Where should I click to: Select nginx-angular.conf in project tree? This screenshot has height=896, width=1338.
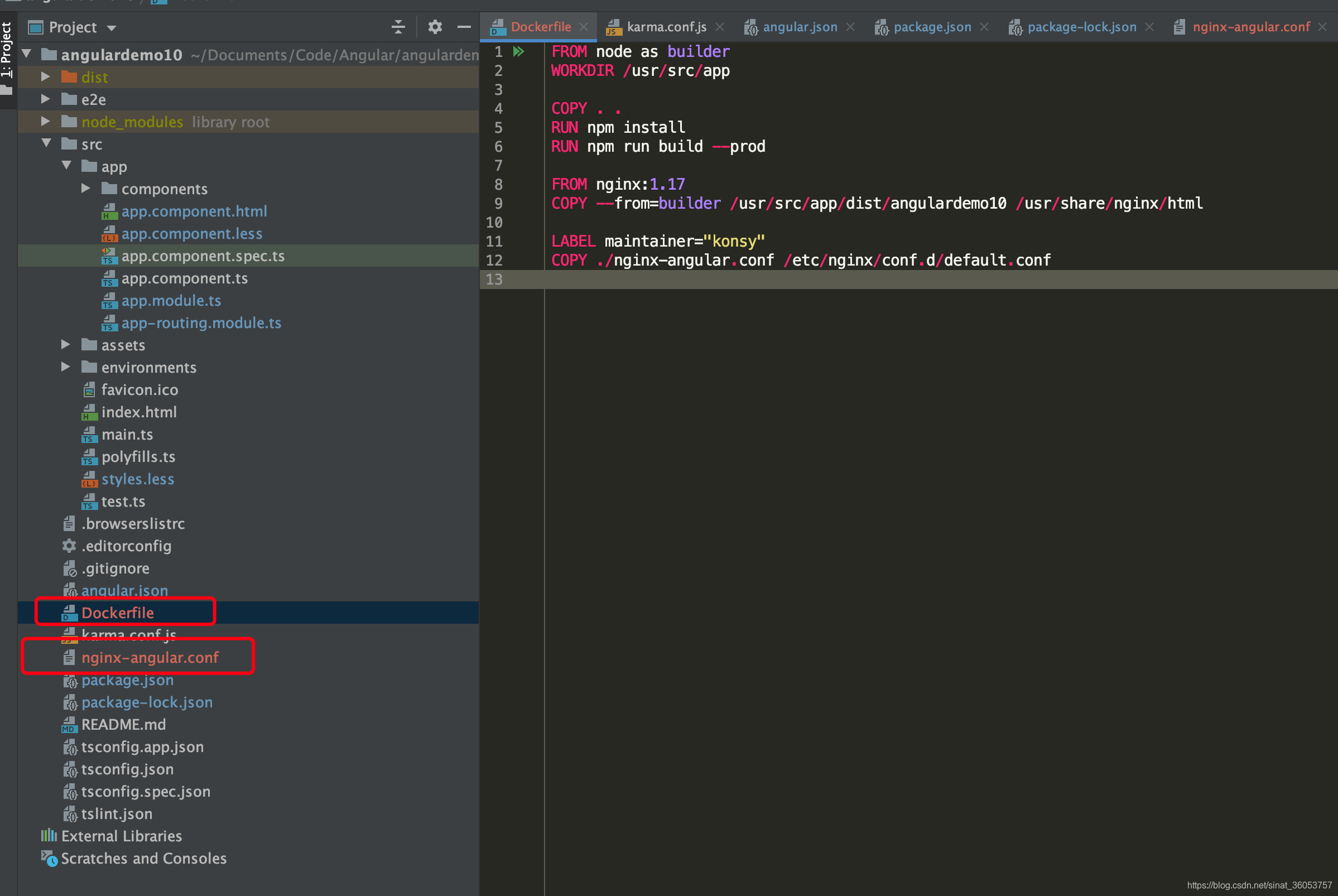pyautogui.click(x=248, y=657)
